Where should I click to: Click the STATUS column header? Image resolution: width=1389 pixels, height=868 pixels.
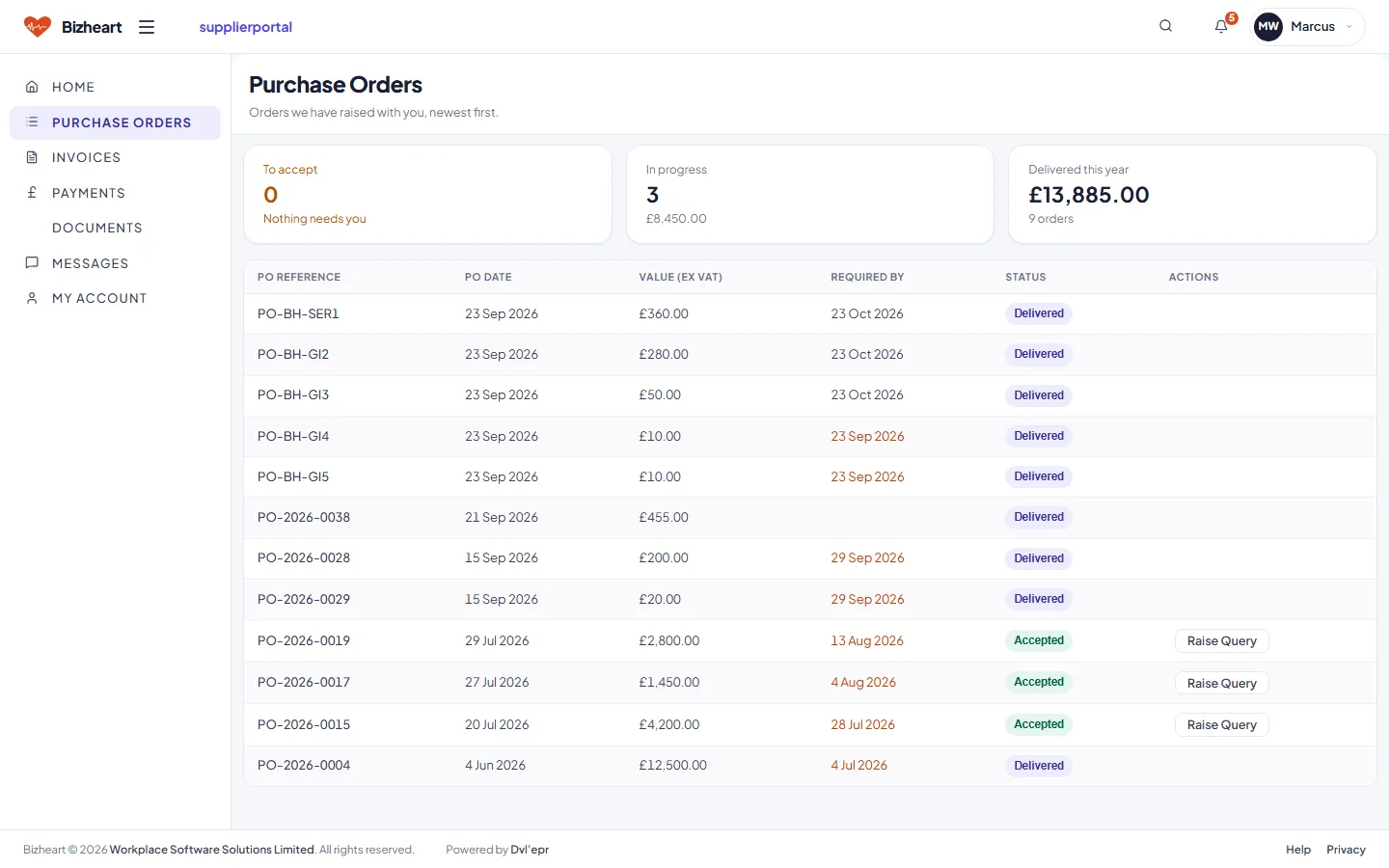click(1025, 277)
